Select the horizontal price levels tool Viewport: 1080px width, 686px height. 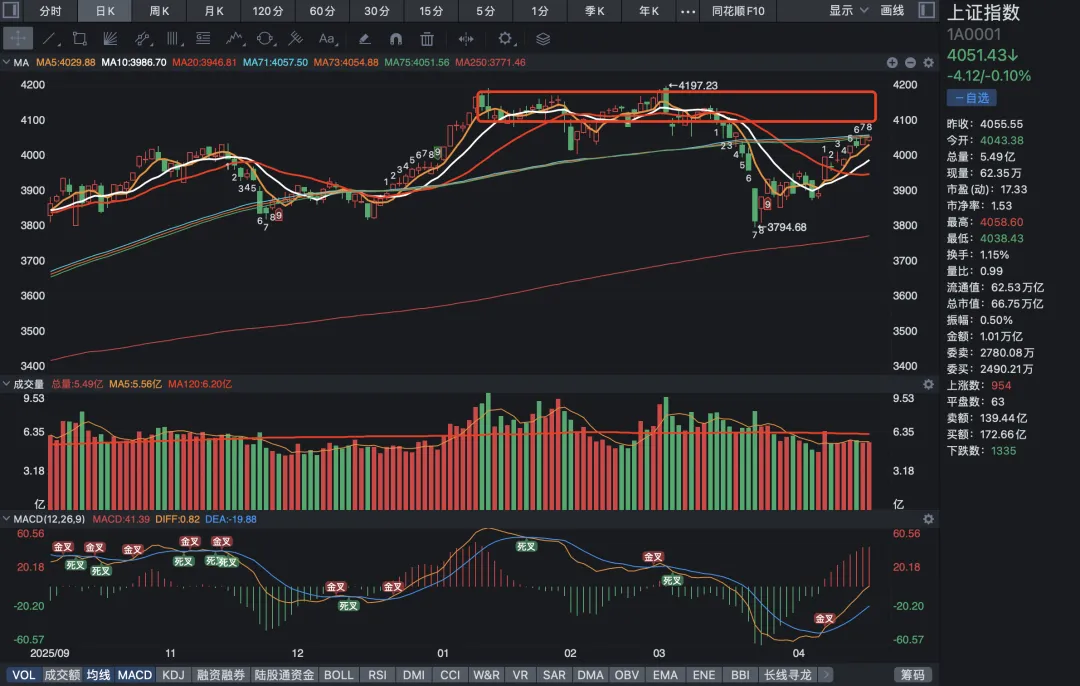click(203, 39)
